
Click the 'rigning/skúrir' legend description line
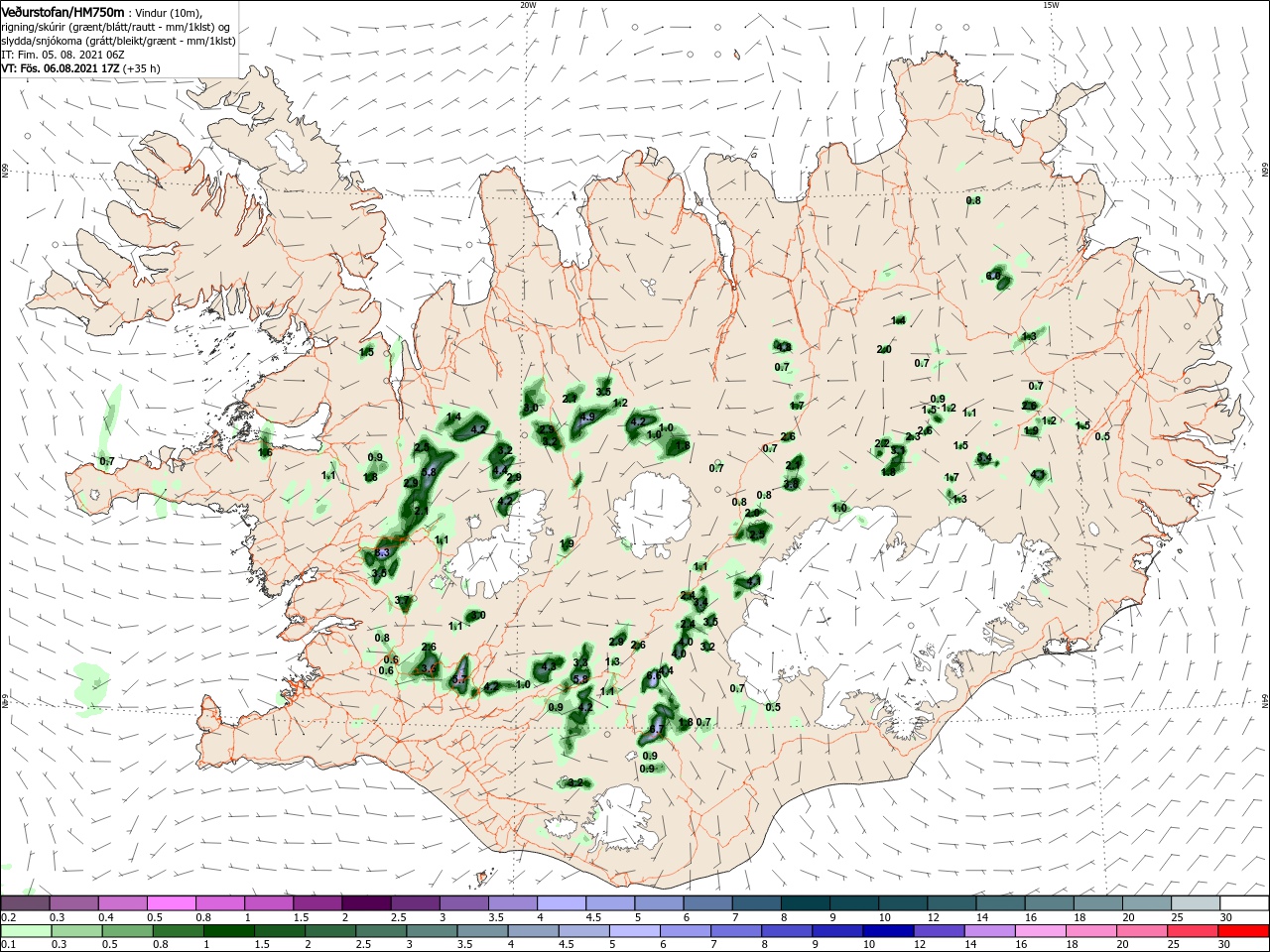(x=116, y=27)
